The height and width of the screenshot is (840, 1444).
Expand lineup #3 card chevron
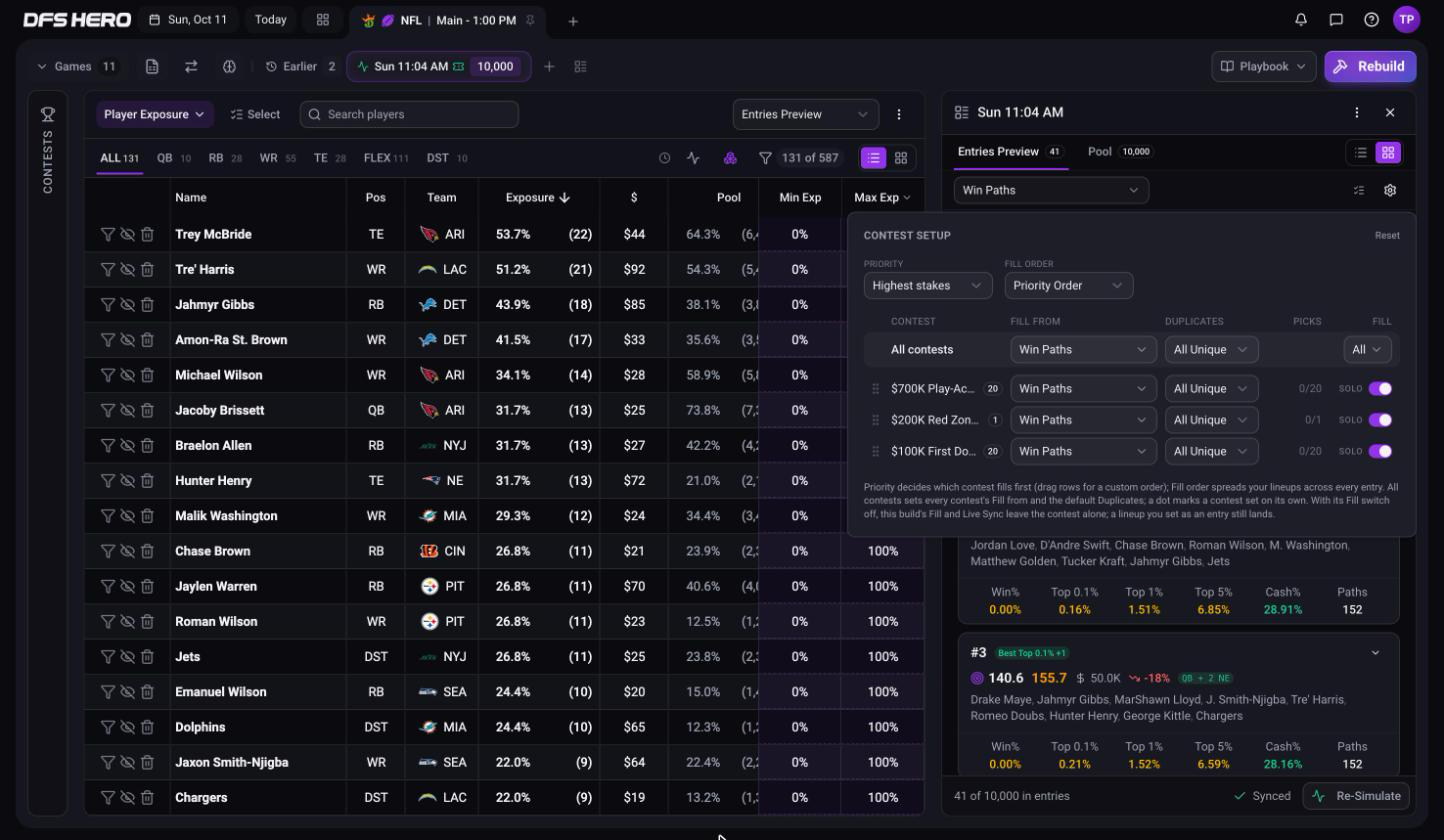(1375, 653)
